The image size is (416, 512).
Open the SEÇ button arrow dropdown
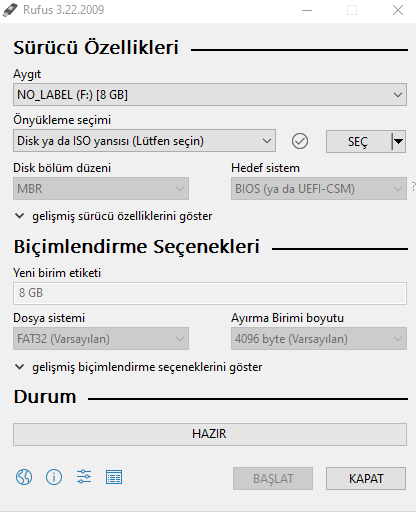pyautogui.click(x=398, y=141)
